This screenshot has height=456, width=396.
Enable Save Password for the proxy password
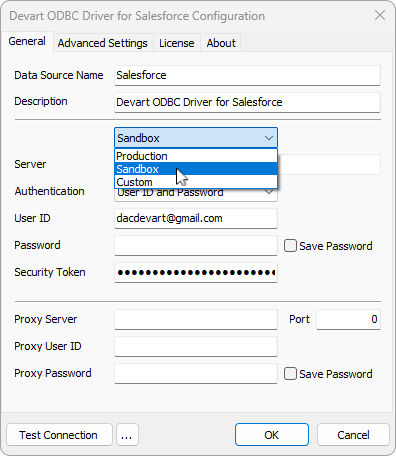[290, 374]
